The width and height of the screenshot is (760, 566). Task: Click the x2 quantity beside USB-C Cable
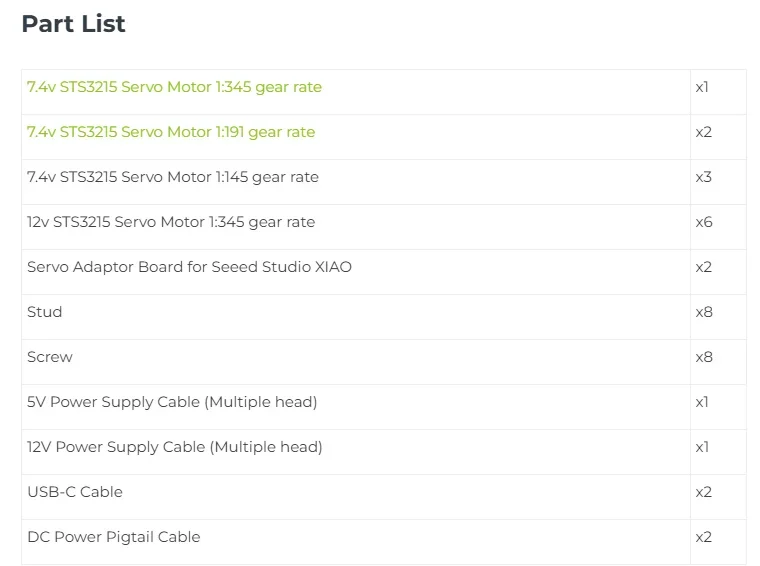tap(703, 492)
